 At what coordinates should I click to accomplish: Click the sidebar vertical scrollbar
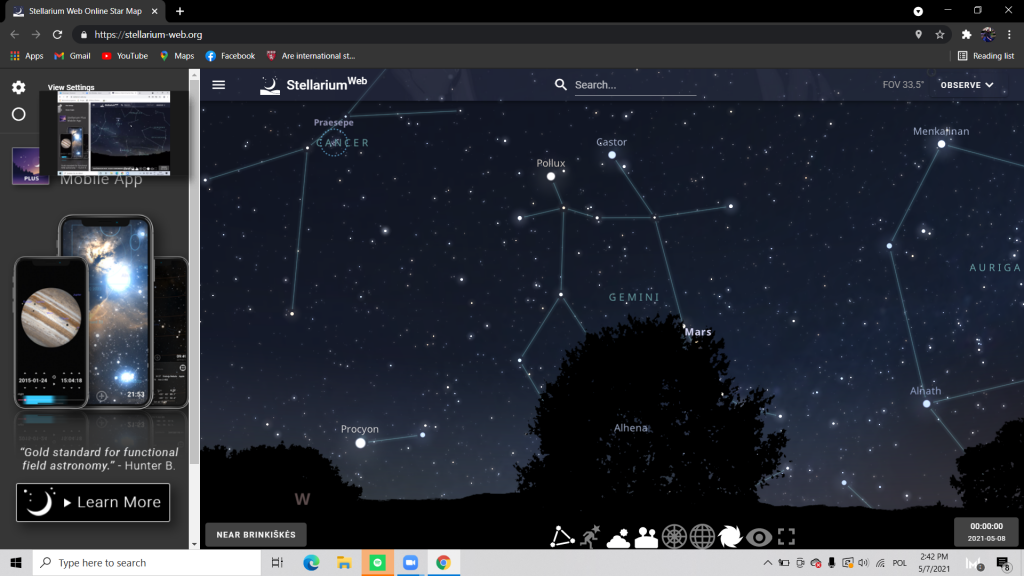coord(194,300)
